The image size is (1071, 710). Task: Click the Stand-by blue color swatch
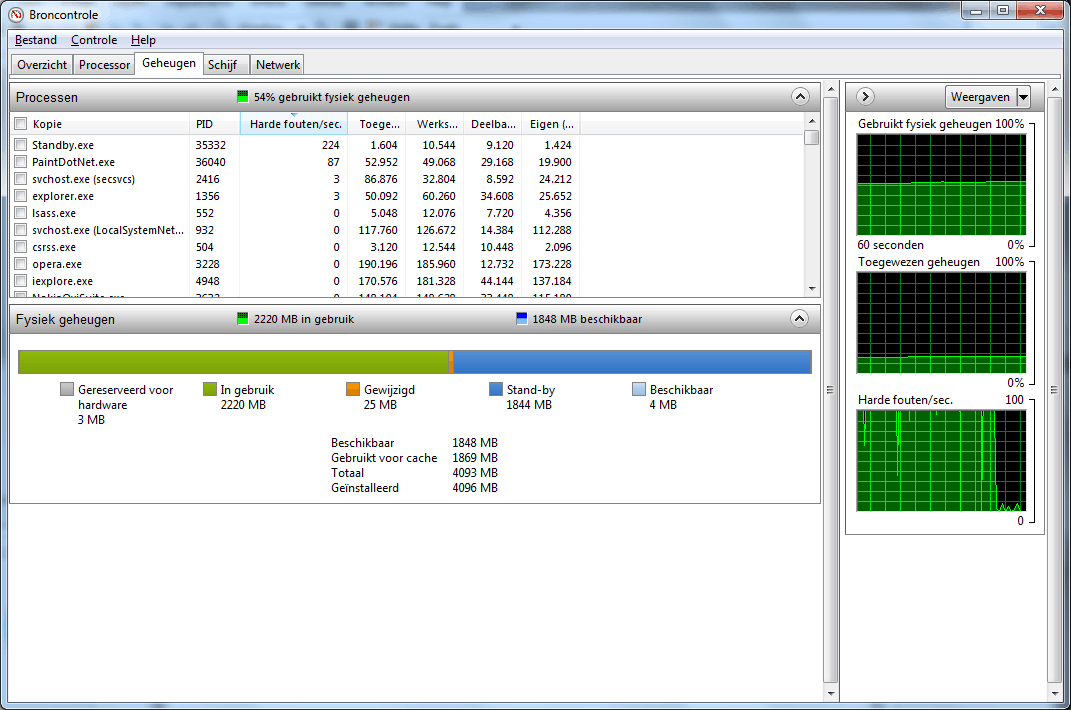pyautogui.click(x=496, y=389)
